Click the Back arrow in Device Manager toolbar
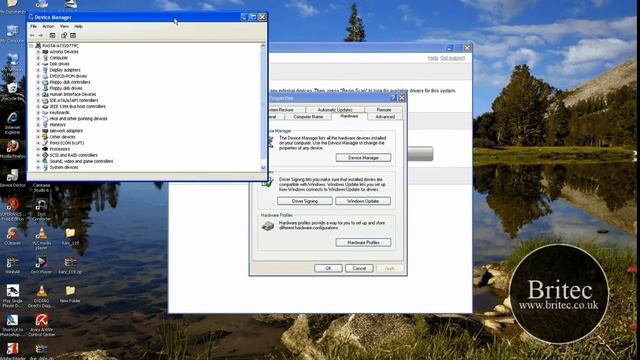The height and width of the screenshot is (360, 640). pyautogui.click(x=32, y=36)
